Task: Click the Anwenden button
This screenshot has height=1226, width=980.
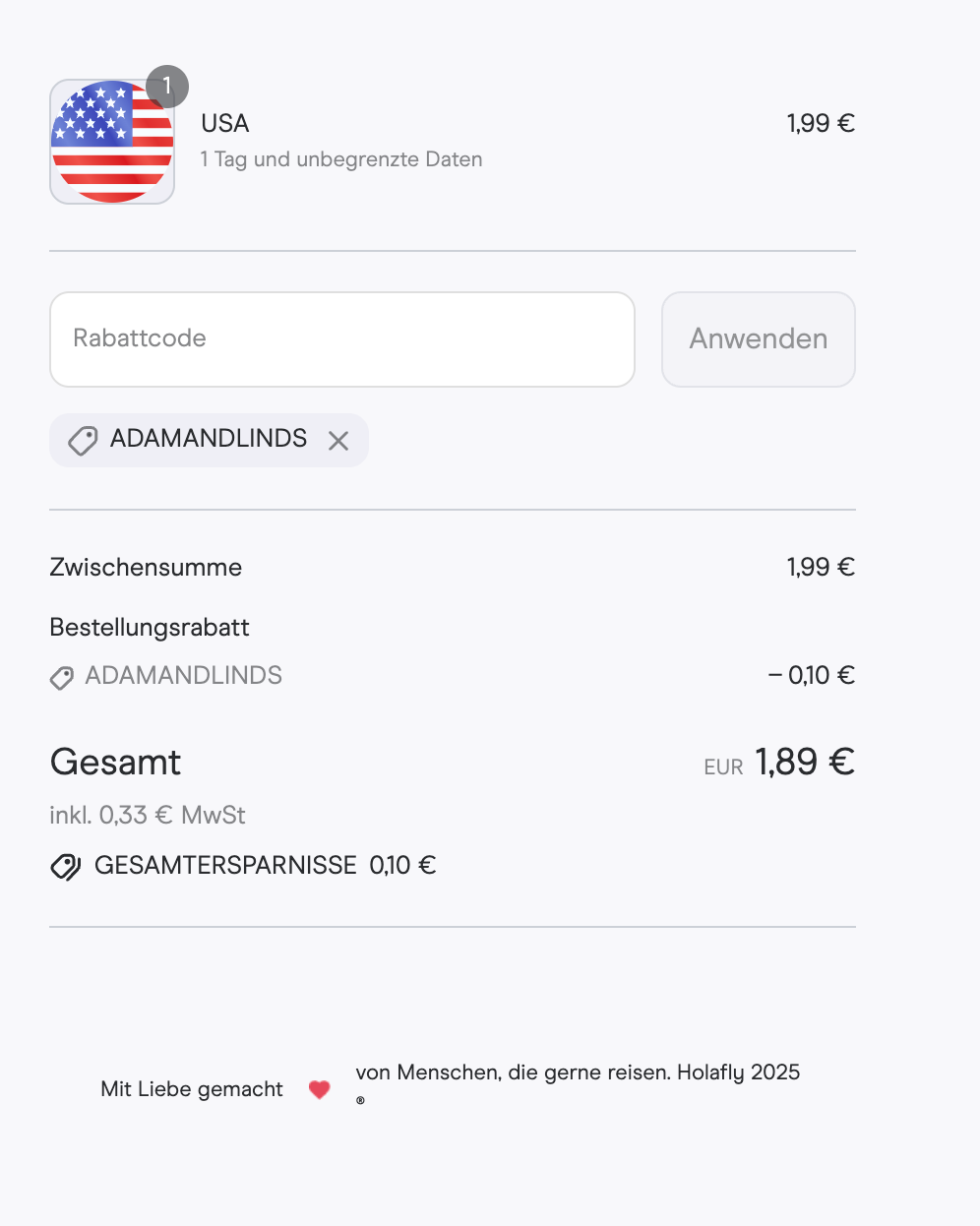Action: (759, 339)
